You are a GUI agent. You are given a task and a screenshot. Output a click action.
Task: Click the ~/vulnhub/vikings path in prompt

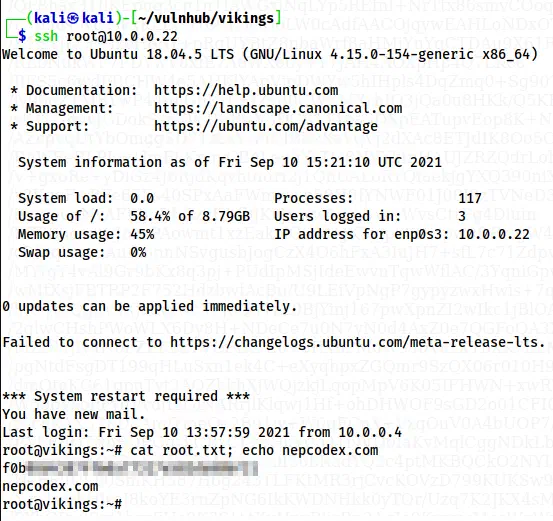pos(206,18)
